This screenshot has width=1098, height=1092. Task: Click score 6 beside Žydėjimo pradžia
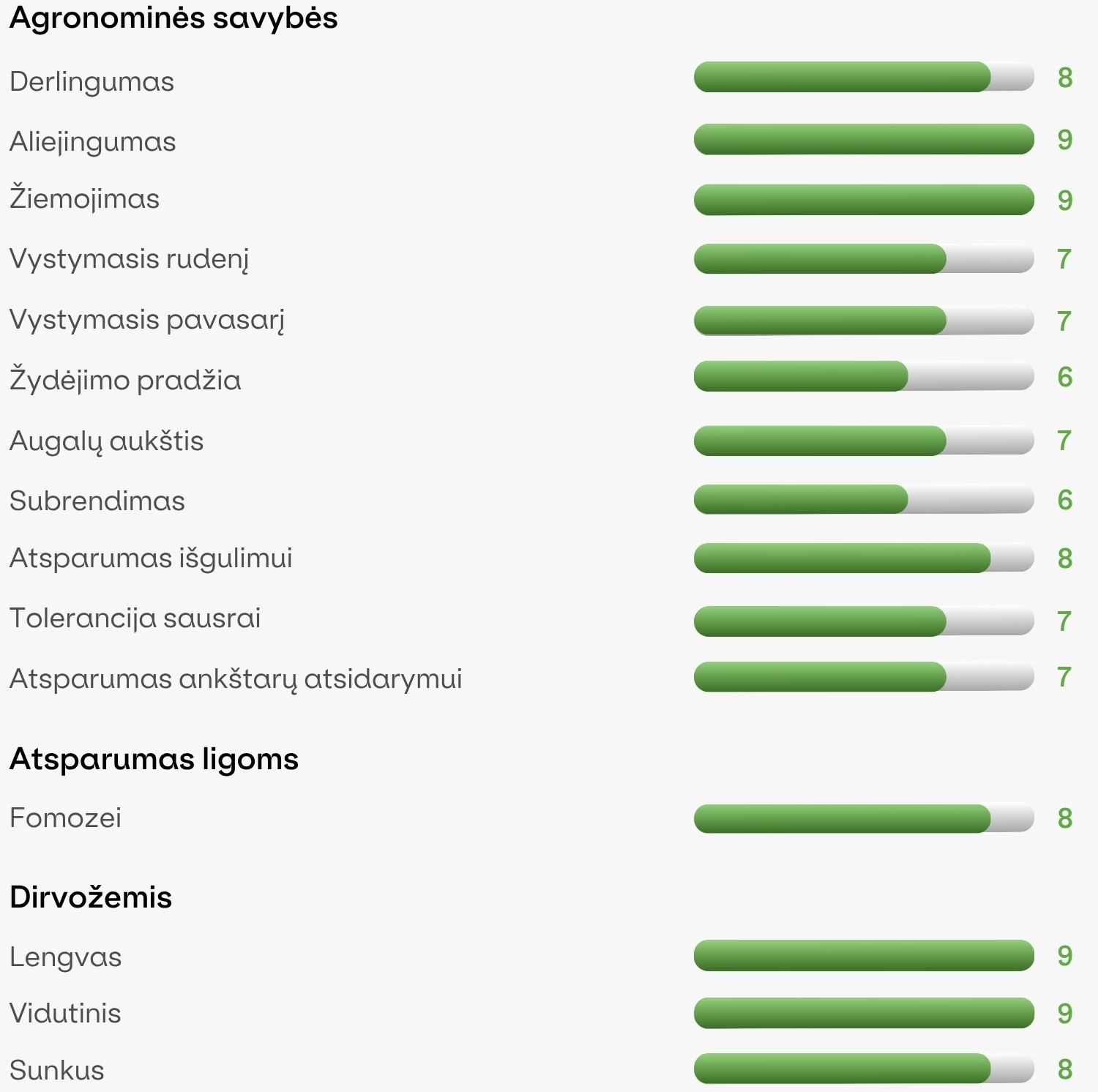1065,377
